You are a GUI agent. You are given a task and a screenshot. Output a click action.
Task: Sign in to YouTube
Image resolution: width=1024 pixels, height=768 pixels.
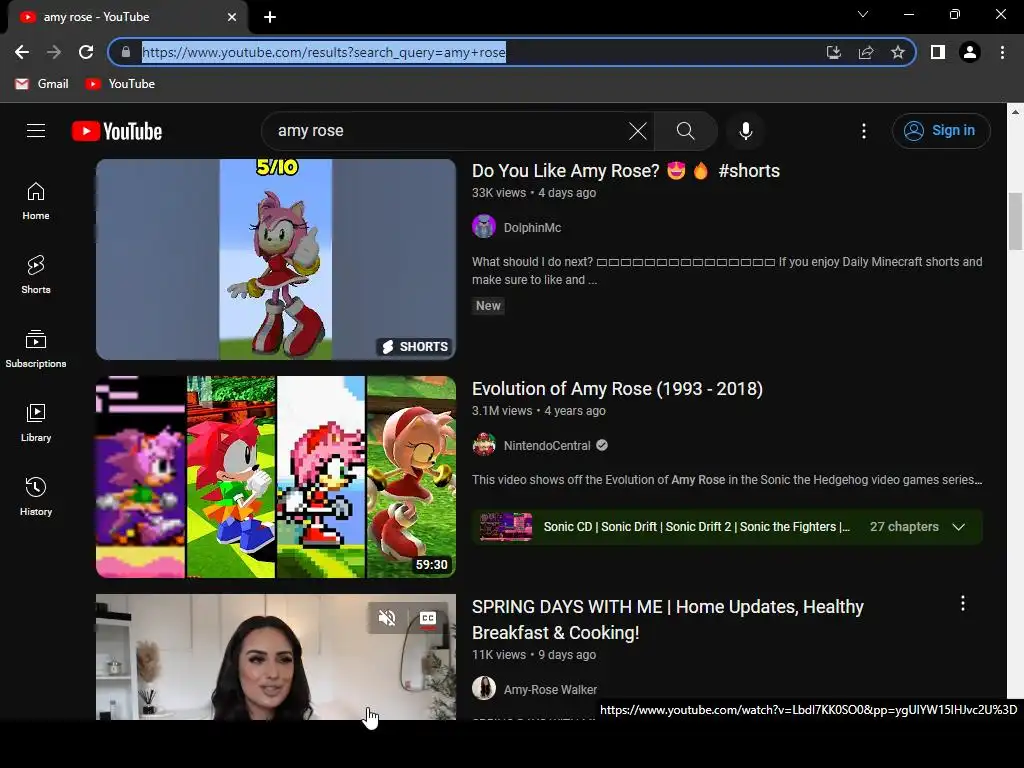[x=940, y=131]
